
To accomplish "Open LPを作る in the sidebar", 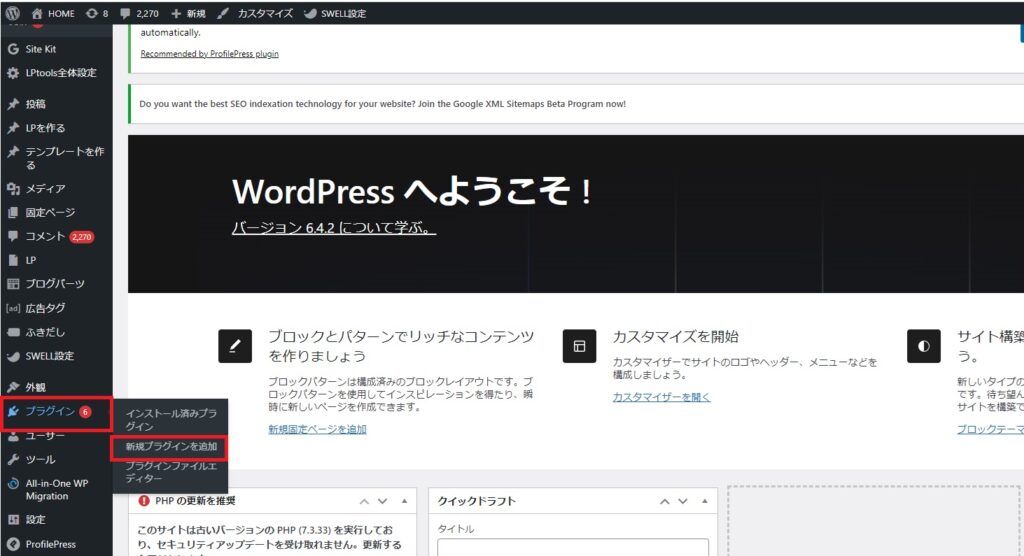I will coord(45,127).
